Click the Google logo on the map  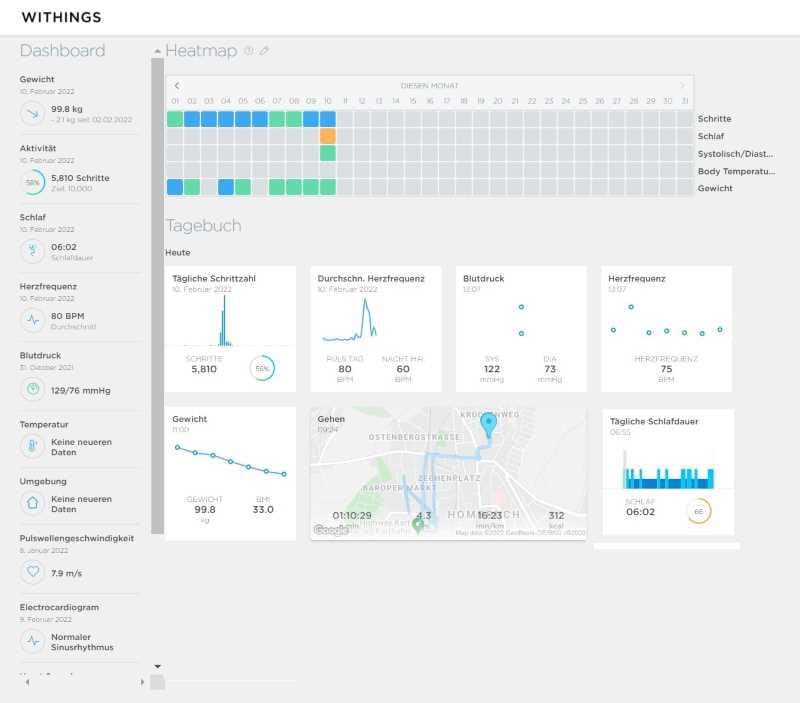332,530
